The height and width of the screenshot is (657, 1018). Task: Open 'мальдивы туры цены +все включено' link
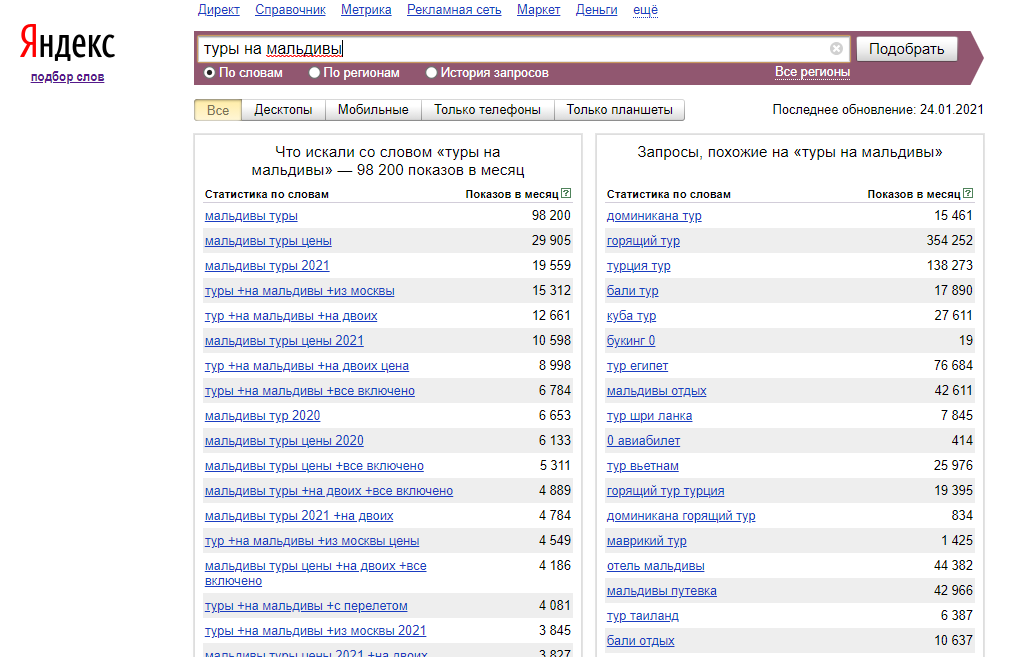314,466
